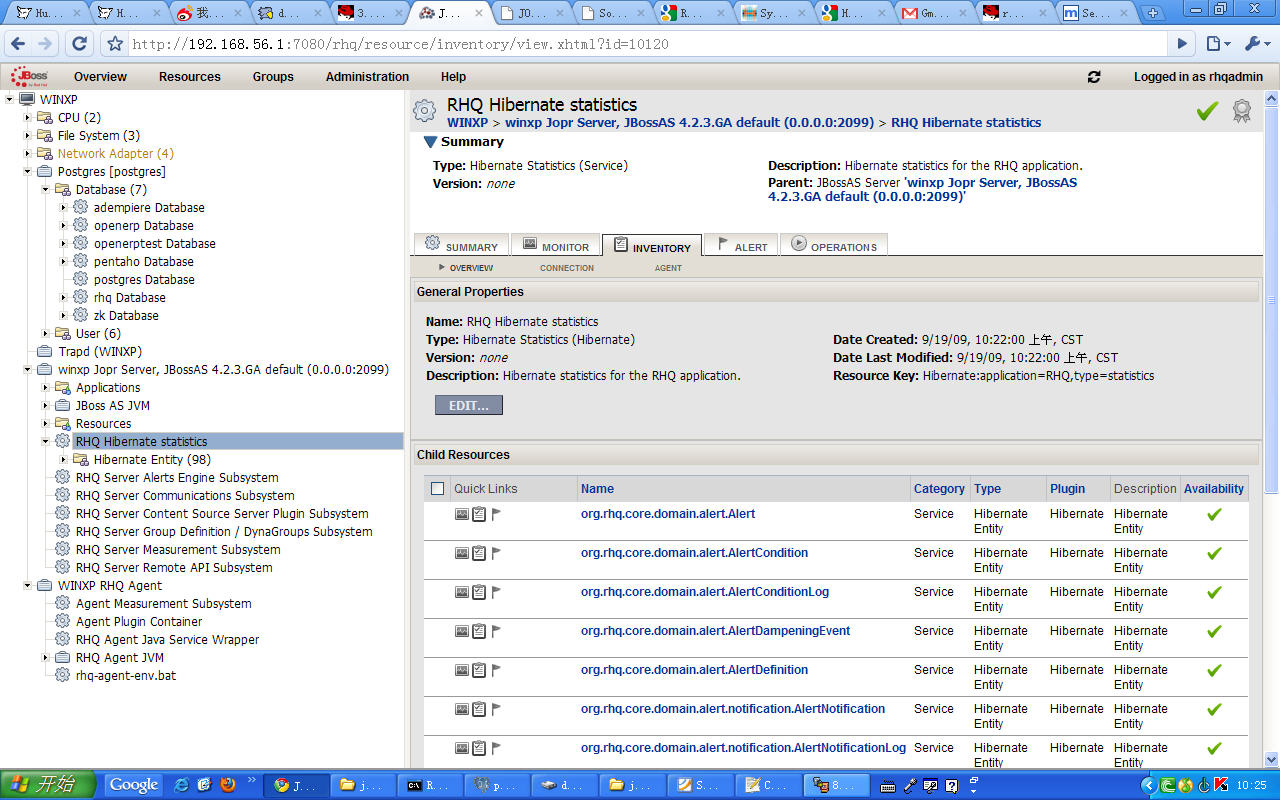Open the browser wrench settings menu

coord(1254,44)
